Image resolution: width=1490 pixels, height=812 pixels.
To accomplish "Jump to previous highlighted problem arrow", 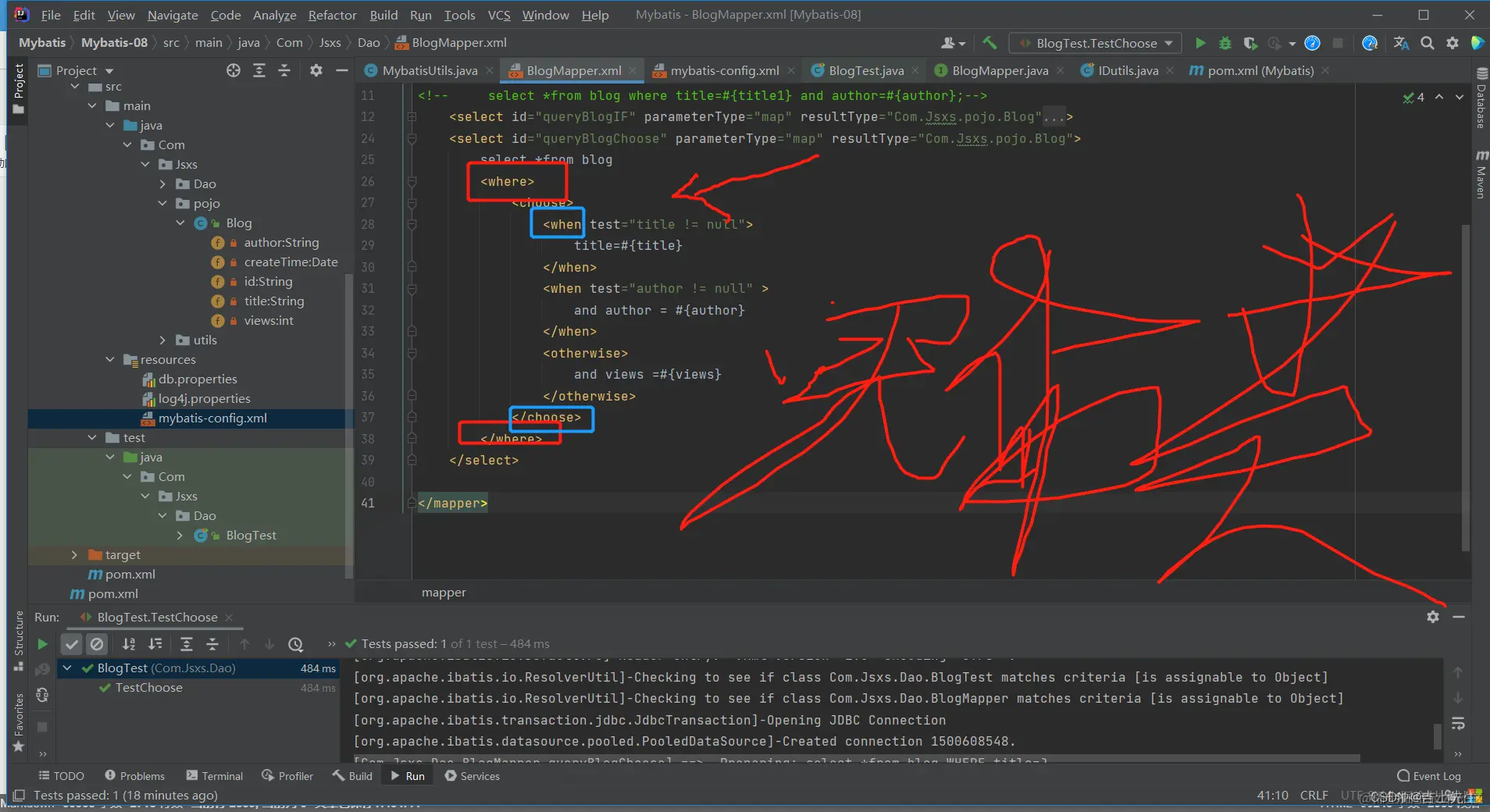I will pyautogui.click(x=1438, y=97).
